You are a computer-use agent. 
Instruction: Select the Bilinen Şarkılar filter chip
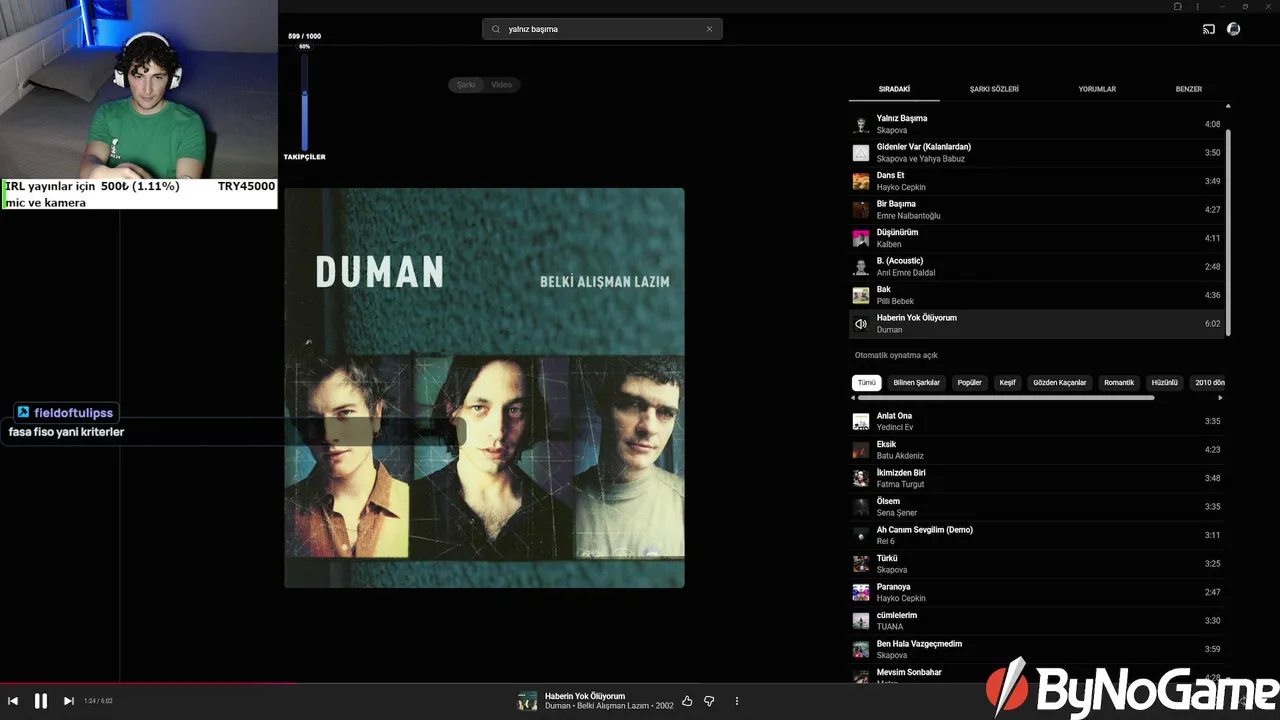point(917,383)
